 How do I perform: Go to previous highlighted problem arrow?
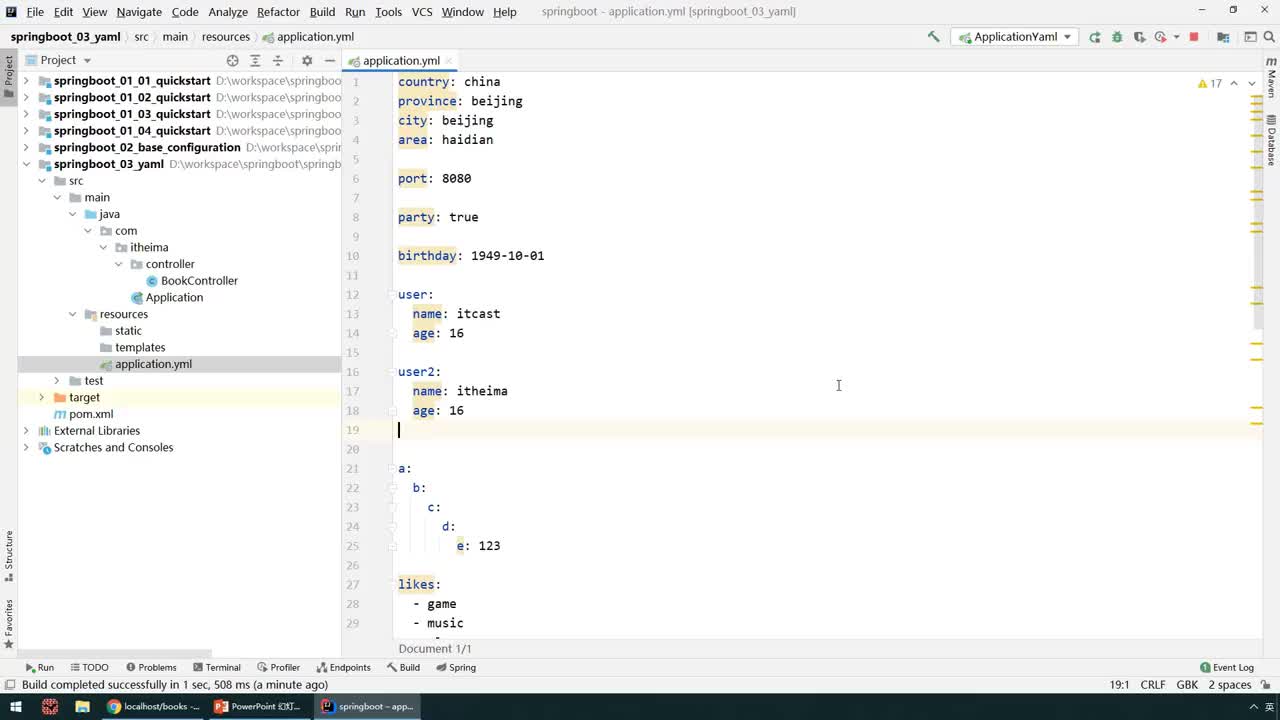coord(1234,83)
